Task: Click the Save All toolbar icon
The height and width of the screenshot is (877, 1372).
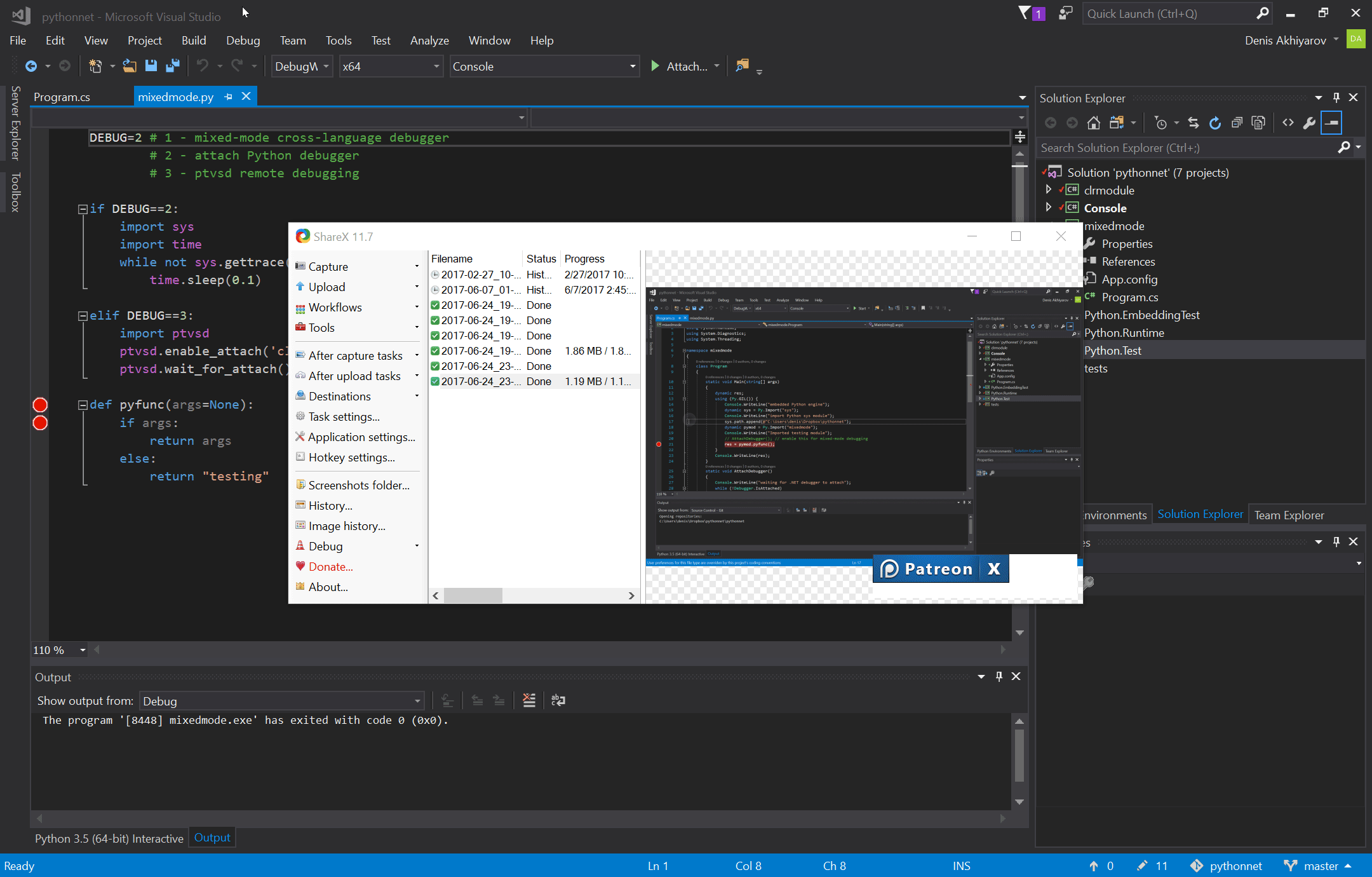Action: pos(172,66)
